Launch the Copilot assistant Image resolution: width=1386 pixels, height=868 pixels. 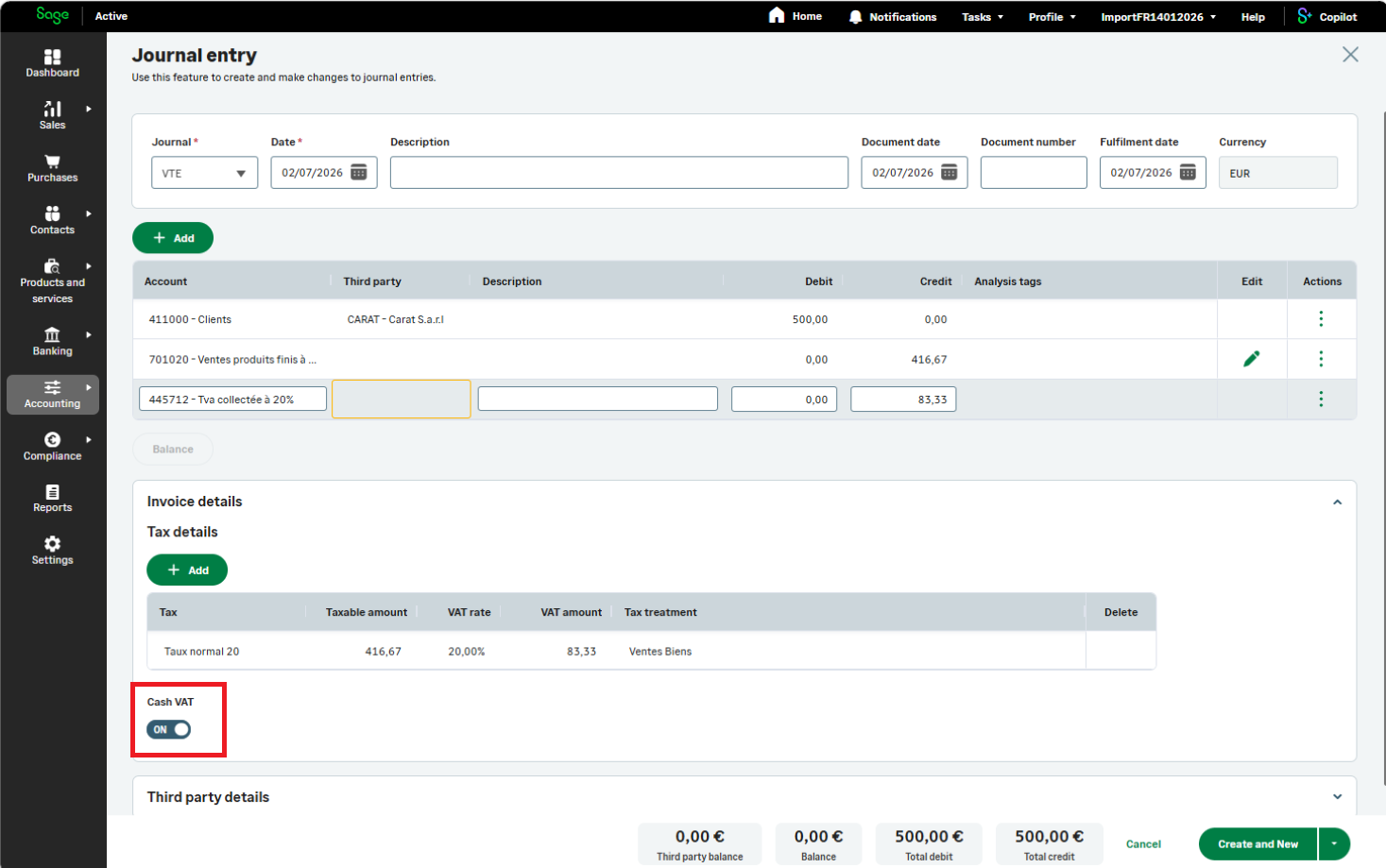[1326, 16]
